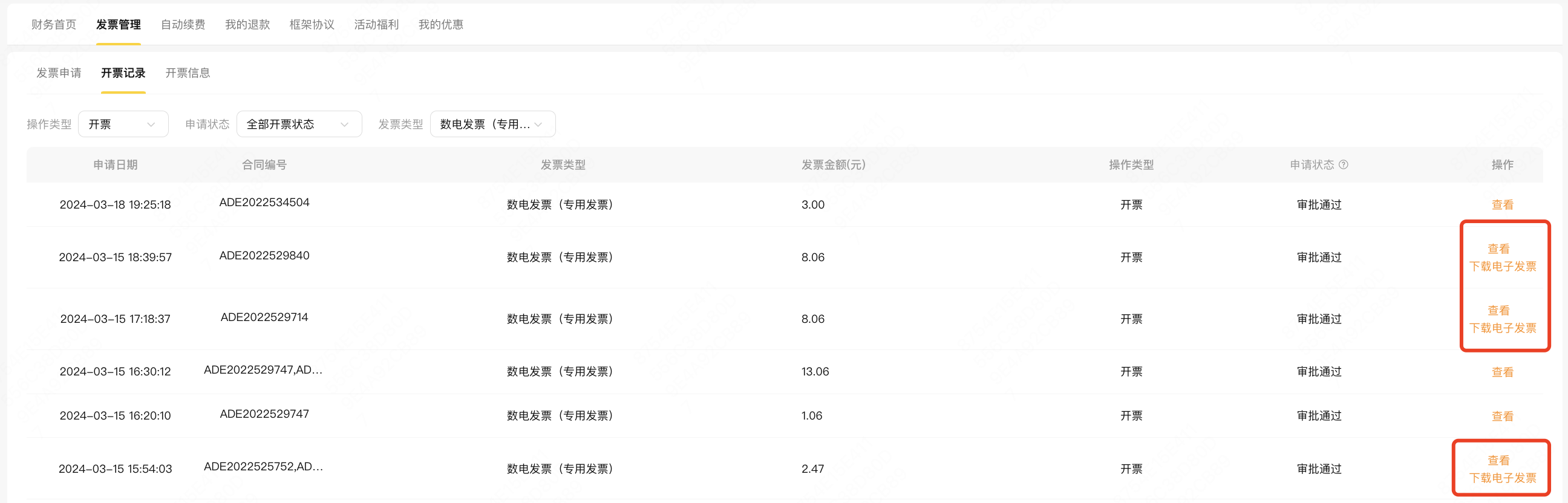The height and width of the screenshot is (503, 1568).
Task: Open the 财务首页 tab
Action: [54, 24]
